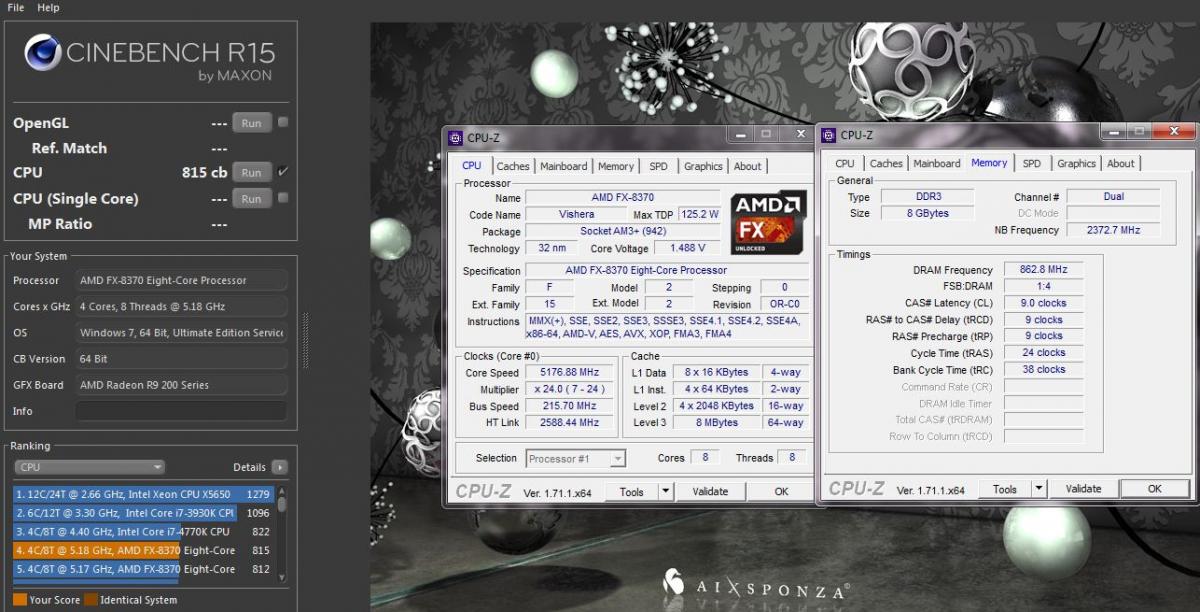This screenshot has height=612, width=1200.
Task: Click the Cinebench R15 logo sphere
Action: (43, 53)
